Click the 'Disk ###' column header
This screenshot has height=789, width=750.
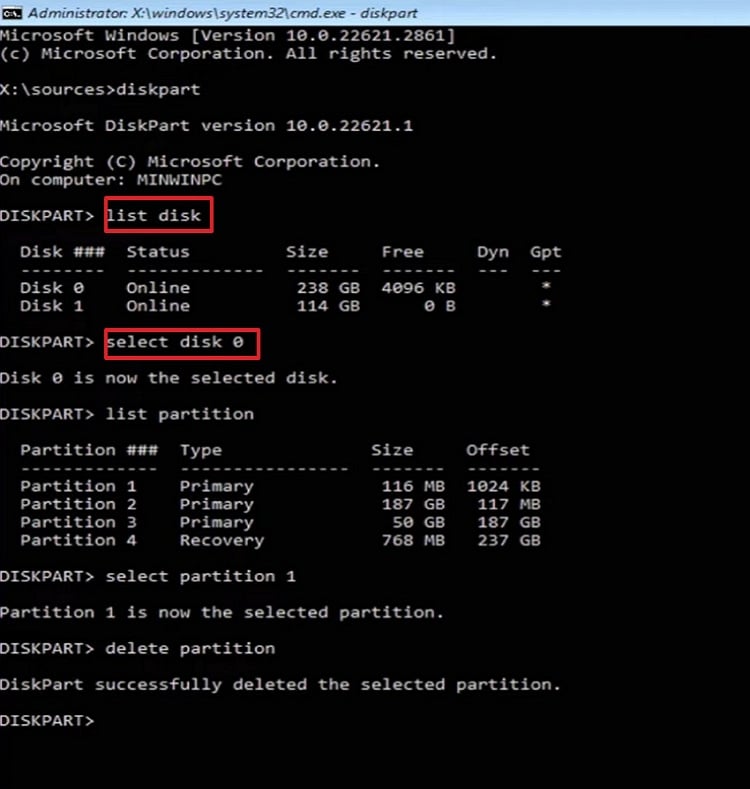click(62, 252)
